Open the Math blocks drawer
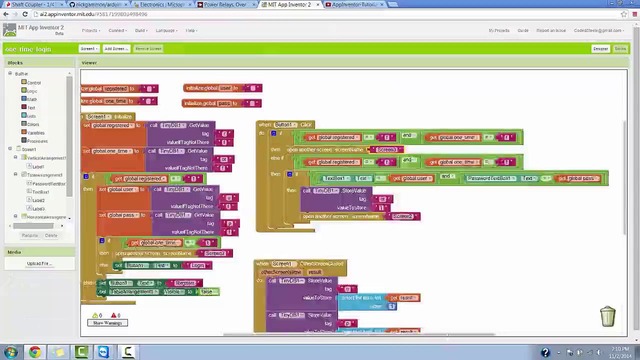640x360 pixels. (29, 99)
